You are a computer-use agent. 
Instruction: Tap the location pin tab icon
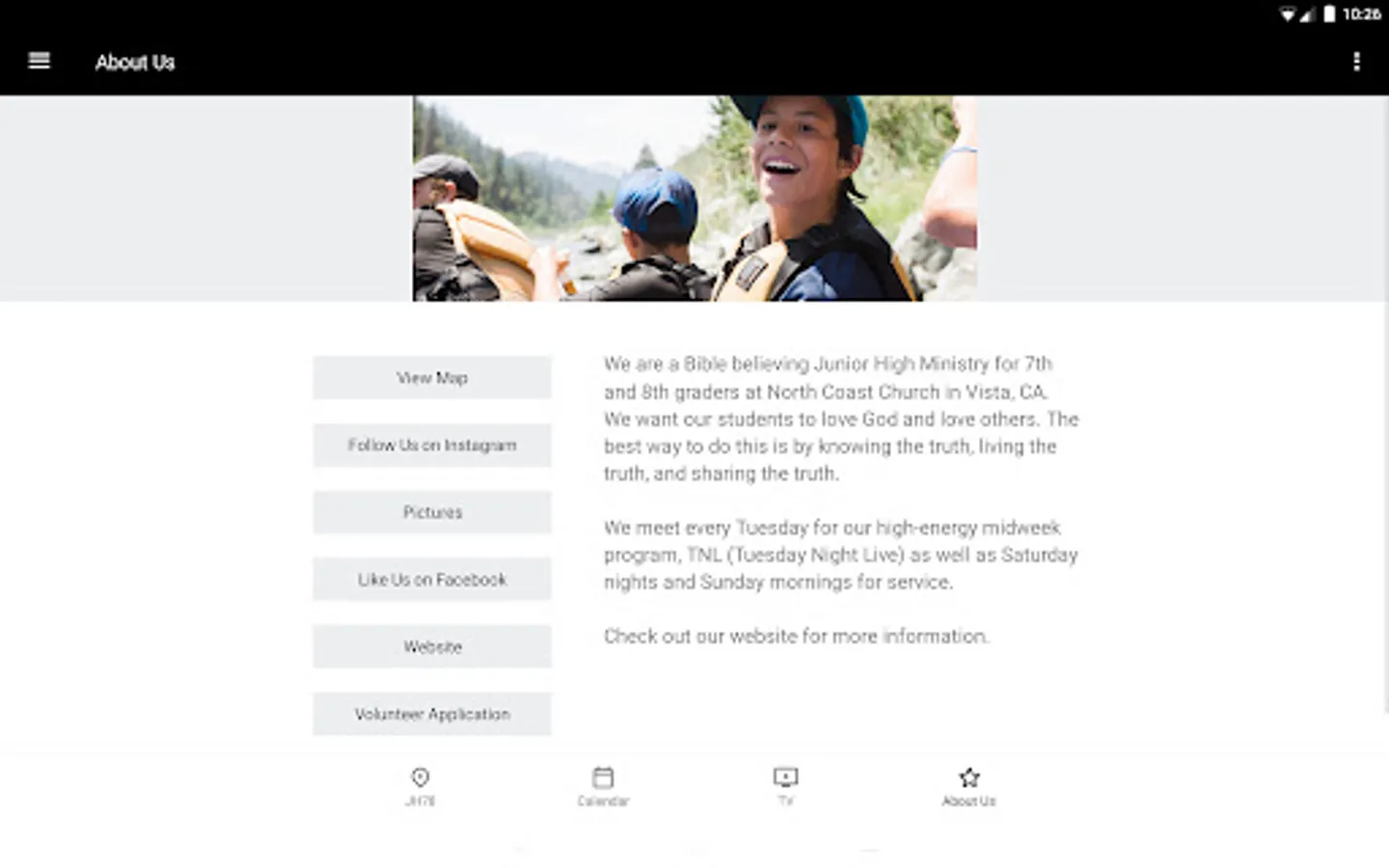(x=421, y=777)
